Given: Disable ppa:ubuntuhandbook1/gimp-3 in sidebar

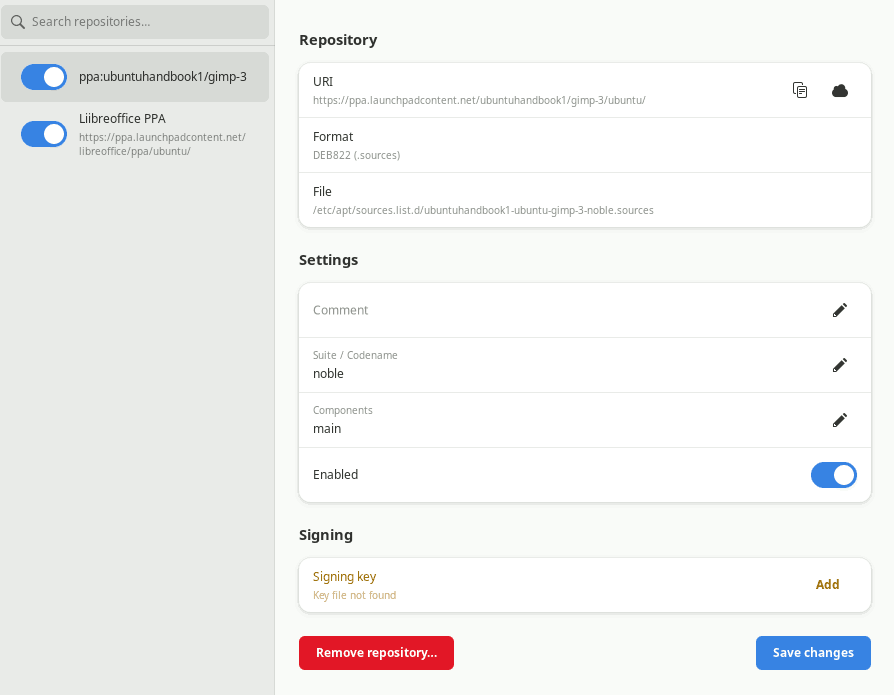Looking at the screenshot, I should point(44,77).
